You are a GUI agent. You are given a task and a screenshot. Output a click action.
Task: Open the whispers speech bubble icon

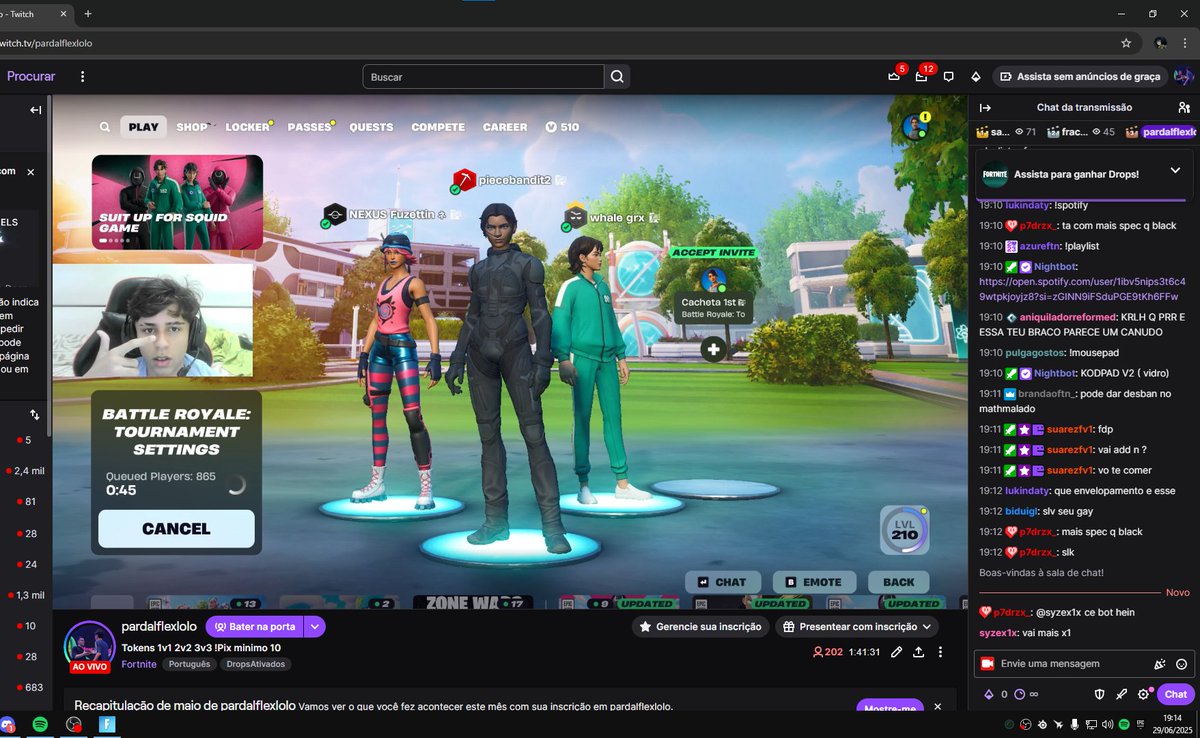point(949,77)
